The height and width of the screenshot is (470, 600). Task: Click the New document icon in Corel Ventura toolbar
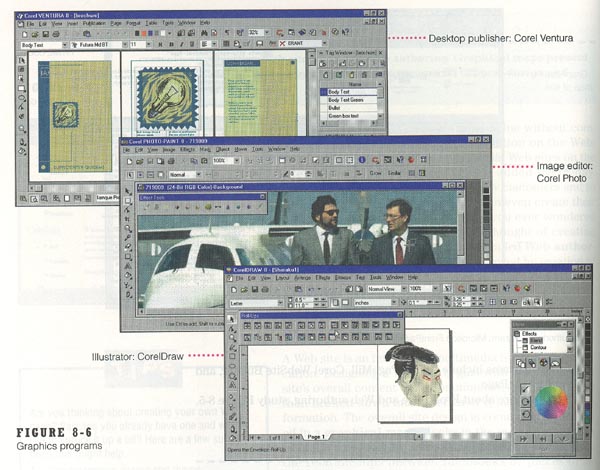[x=24, y=34]
